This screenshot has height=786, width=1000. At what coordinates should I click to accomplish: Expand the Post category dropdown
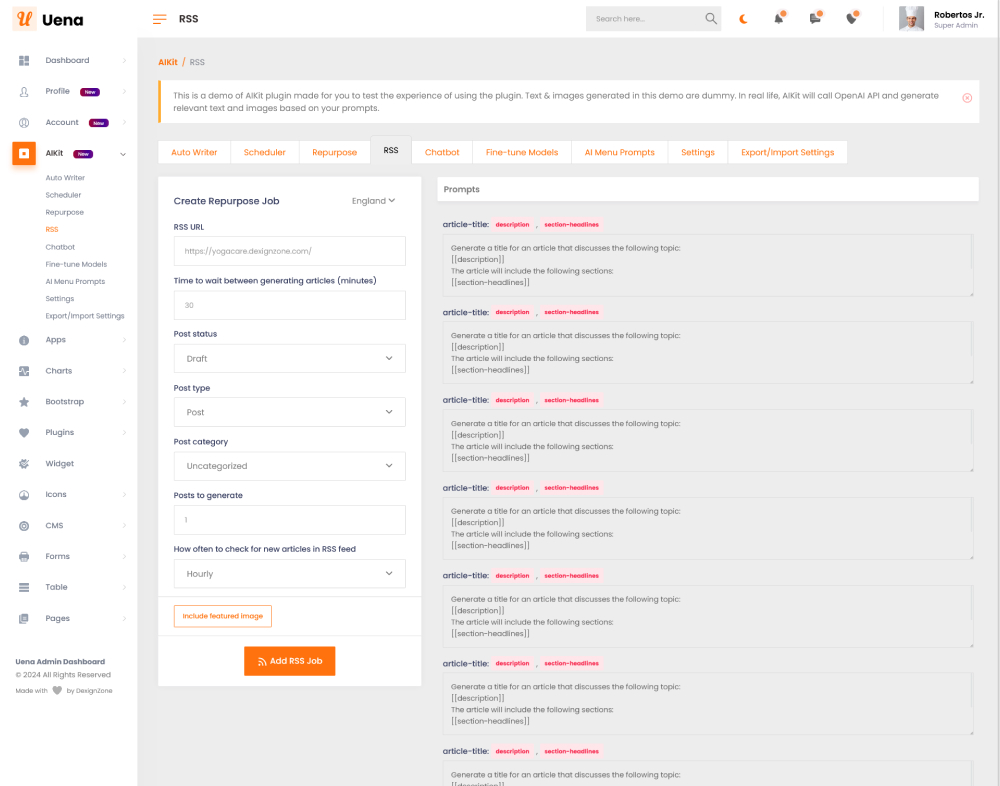[289, 466]
